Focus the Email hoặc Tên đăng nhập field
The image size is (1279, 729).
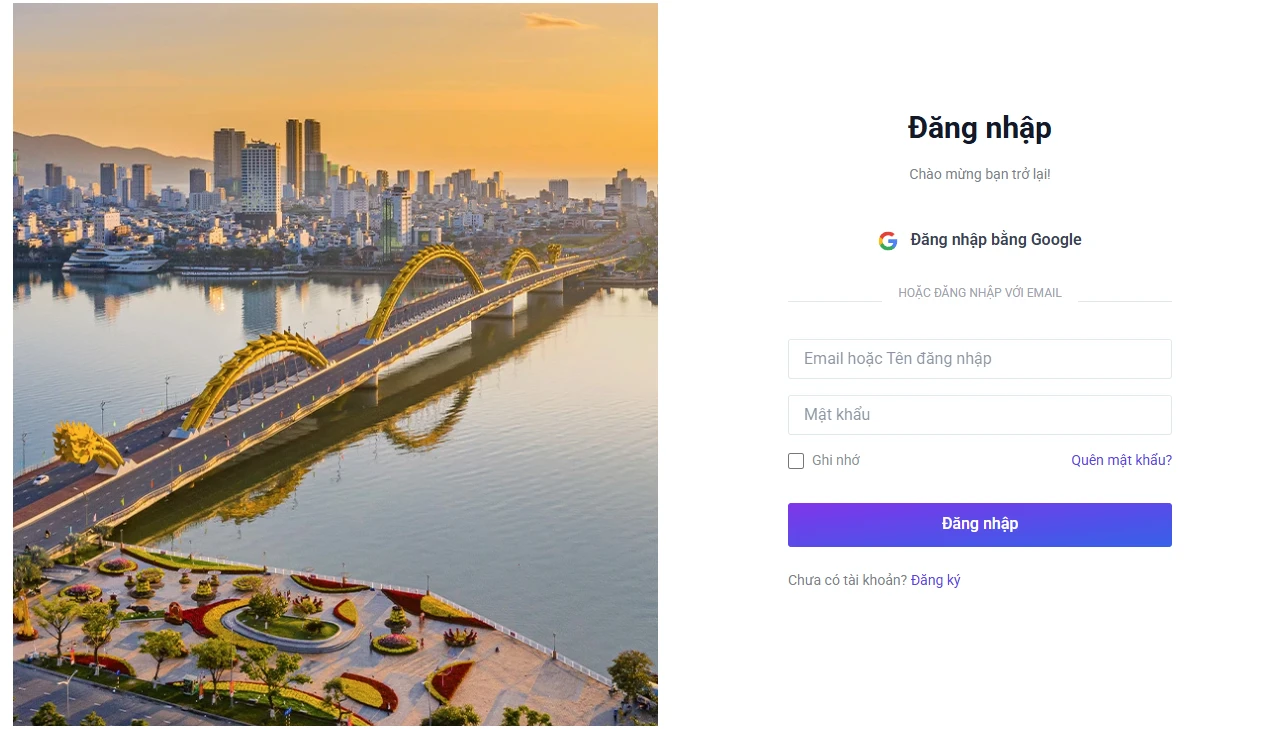(979, 359)
